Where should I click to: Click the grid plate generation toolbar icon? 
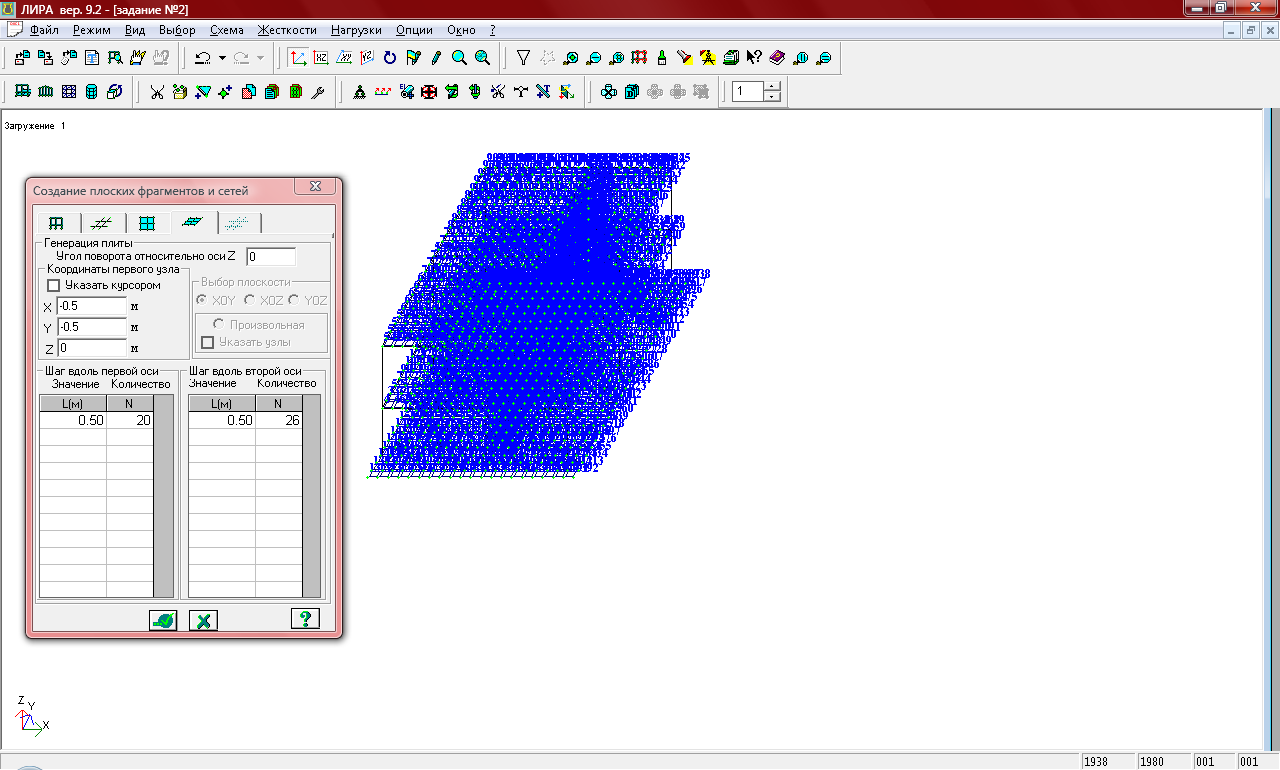click(68, 92)
